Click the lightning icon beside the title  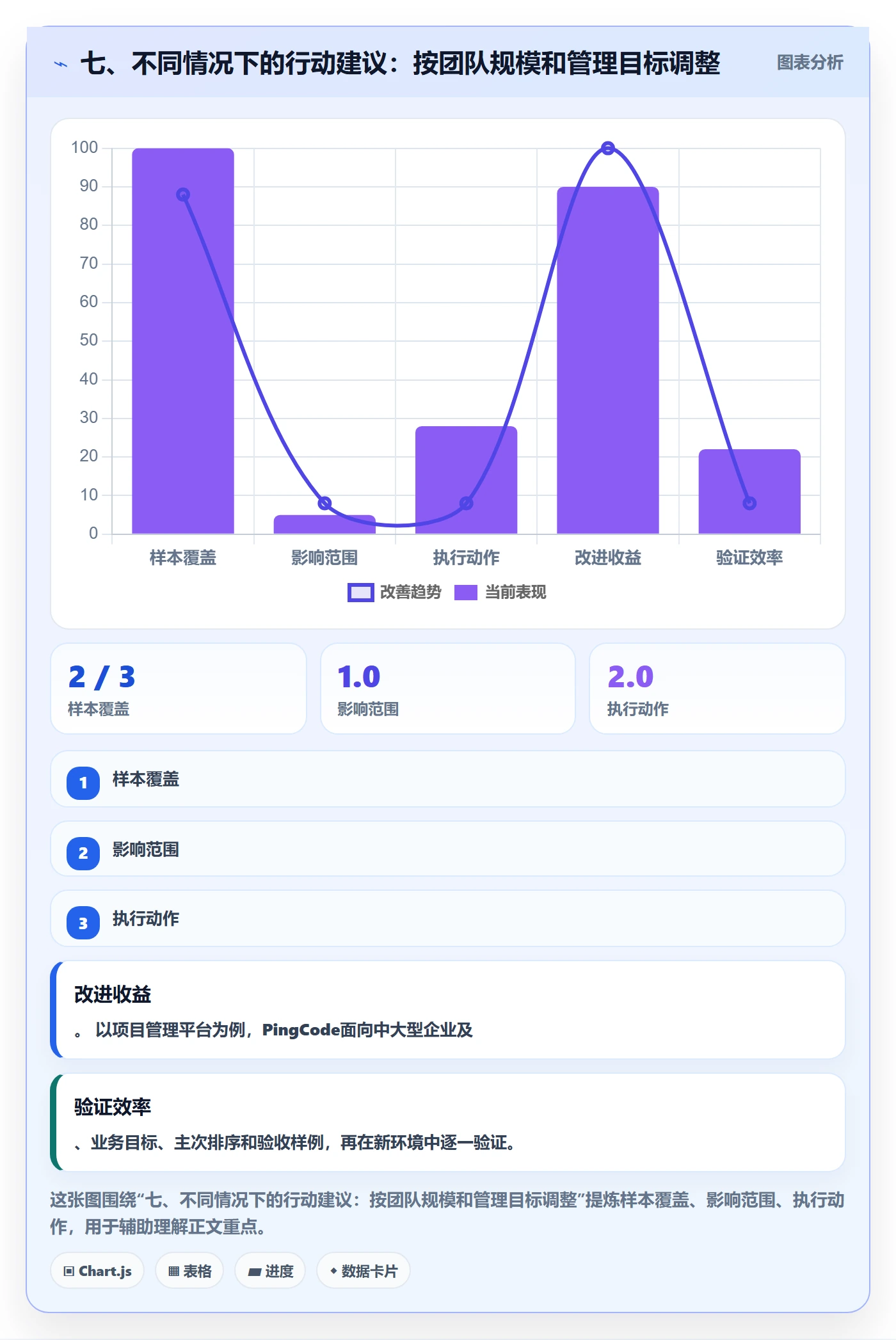click(x=61, y=64)
